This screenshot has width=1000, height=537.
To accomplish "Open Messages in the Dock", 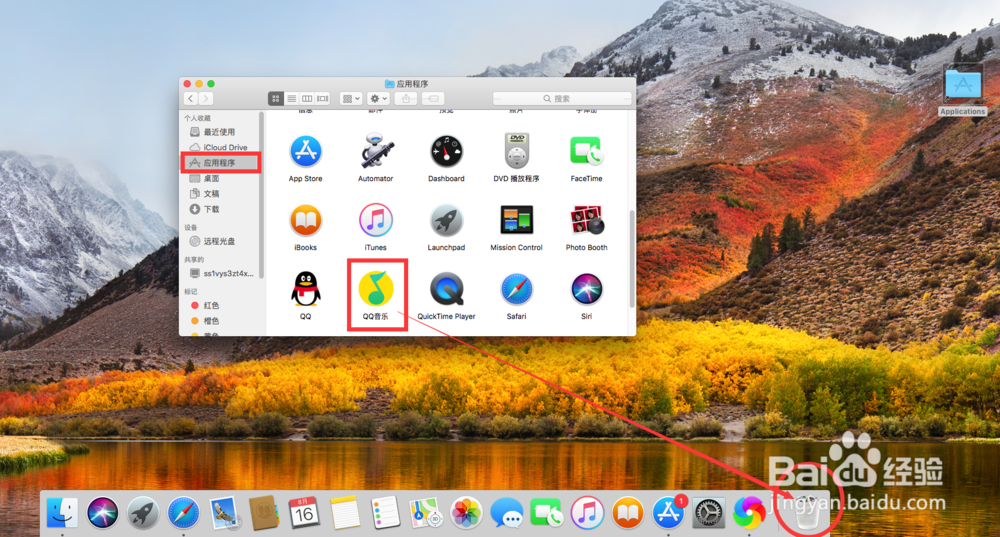I will pos(507,513).
